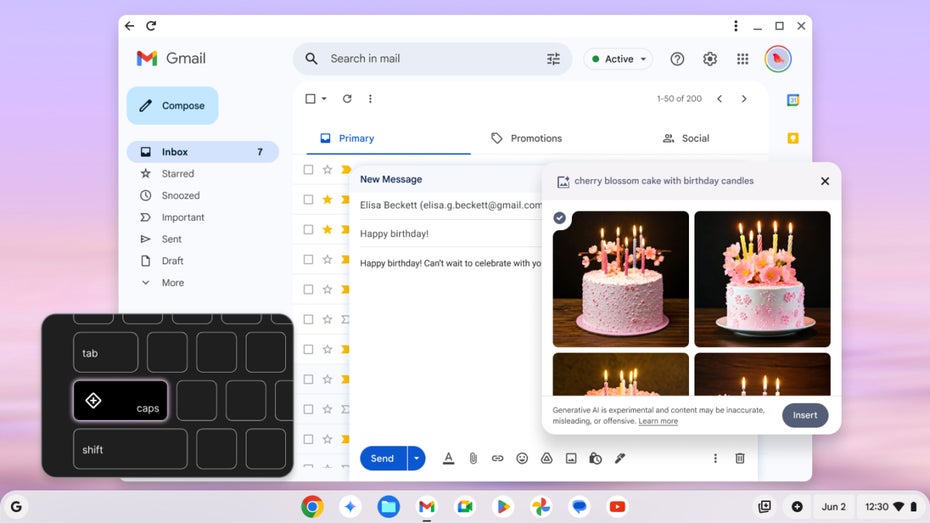Click the recipient field with Elisa Beckett
Image resolution: width=930 pixels, height=523 pixels.
click(x=451, y=205)
